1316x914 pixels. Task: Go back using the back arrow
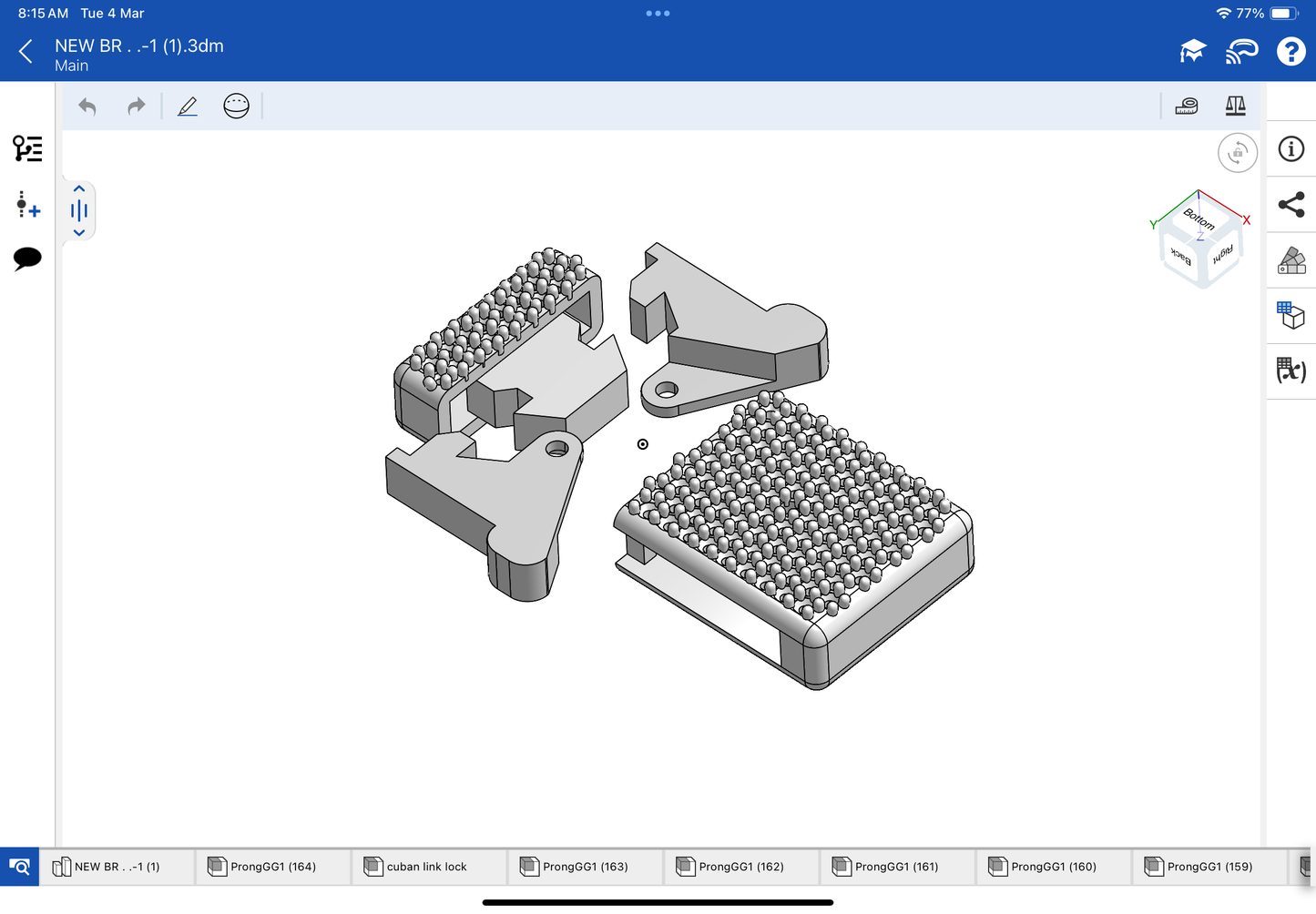26,52
